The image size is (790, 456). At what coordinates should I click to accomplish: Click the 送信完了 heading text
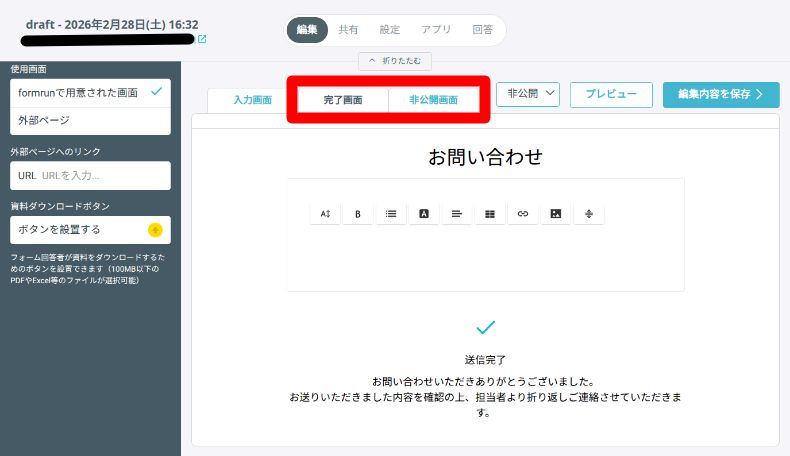click(485, 360)
